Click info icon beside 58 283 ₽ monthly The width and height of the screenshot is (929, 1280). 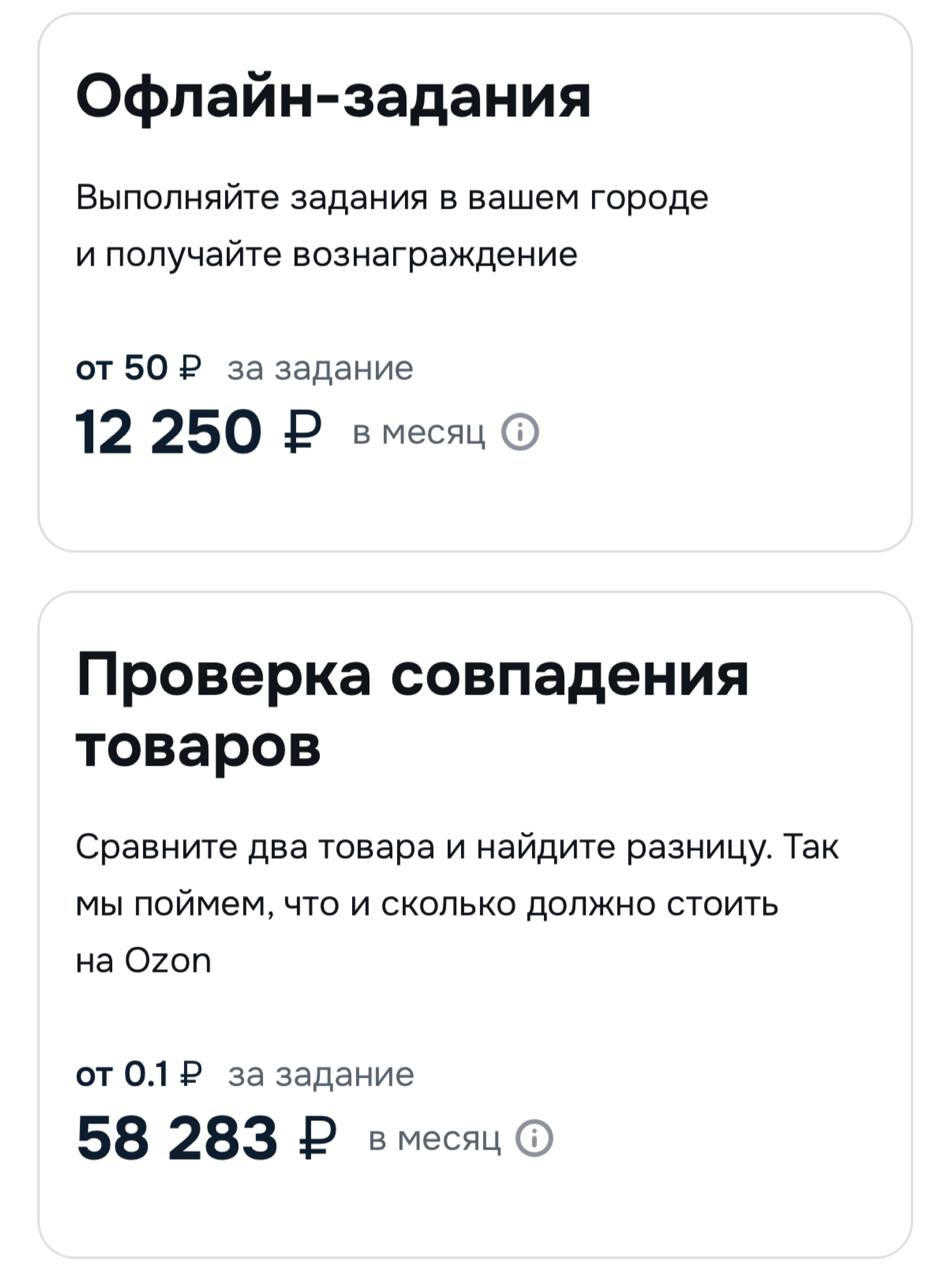tap(533, 1138)
